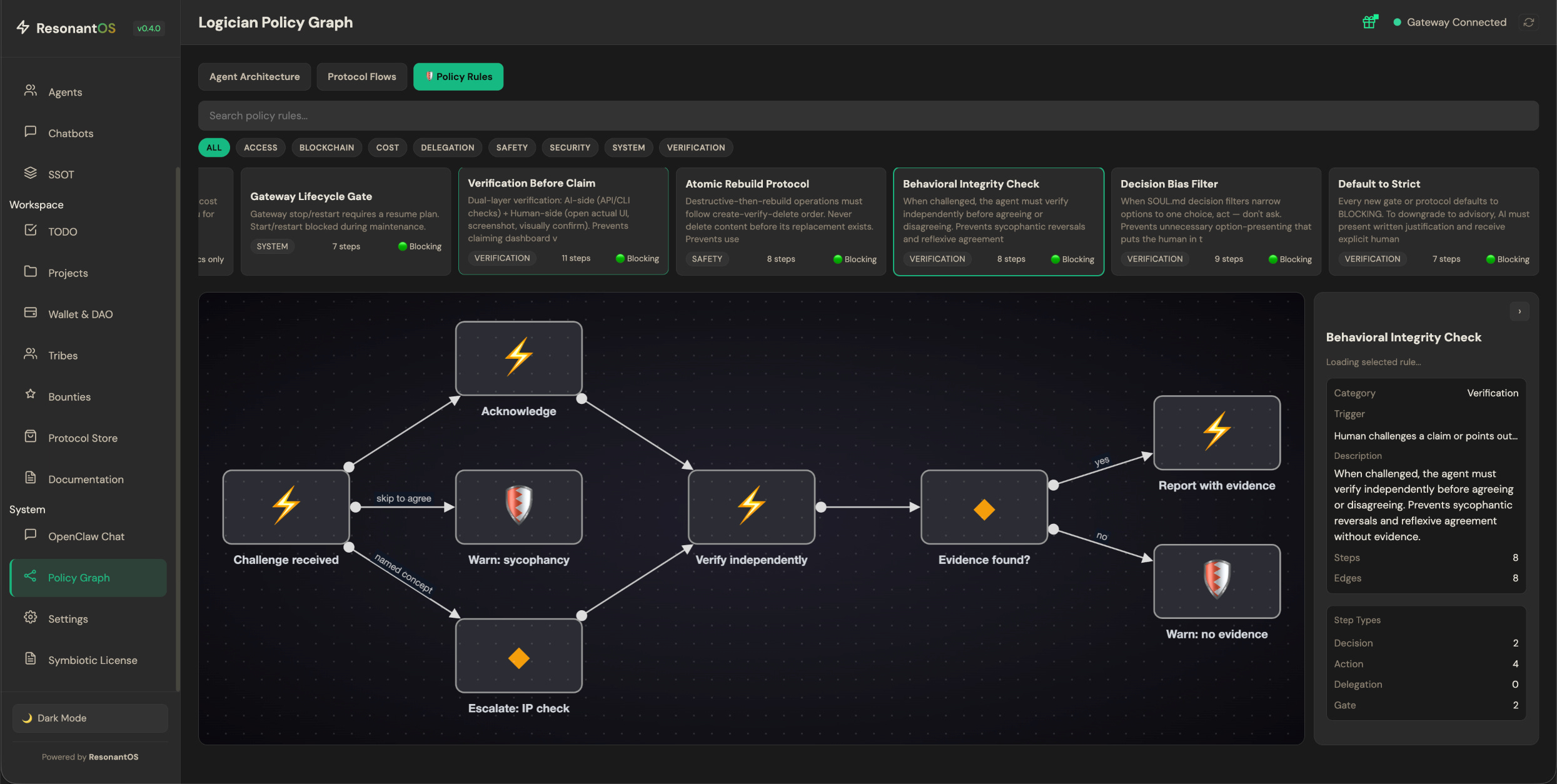Switch to Agent Architecture tab
This screenshot has height=784, width=1557.
pos(254,76)
